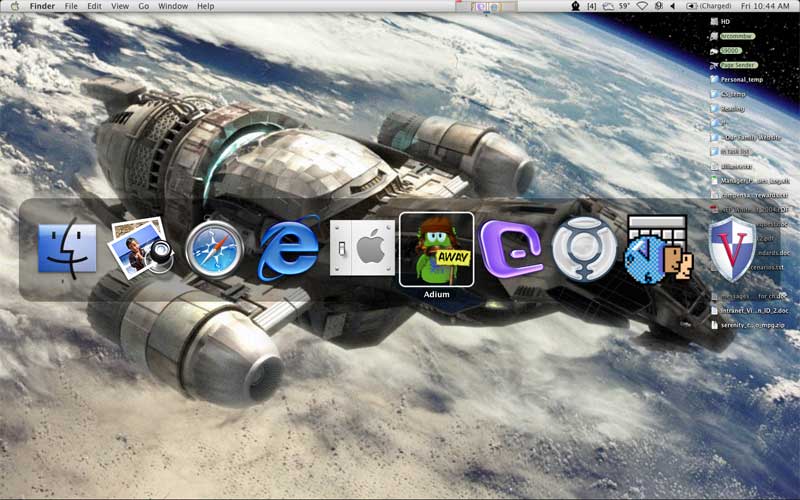The width and height of the screenshot is (800, 500).
Task: Click the Fri 10:44 AM clock
Action: click(x=765, y=6)
